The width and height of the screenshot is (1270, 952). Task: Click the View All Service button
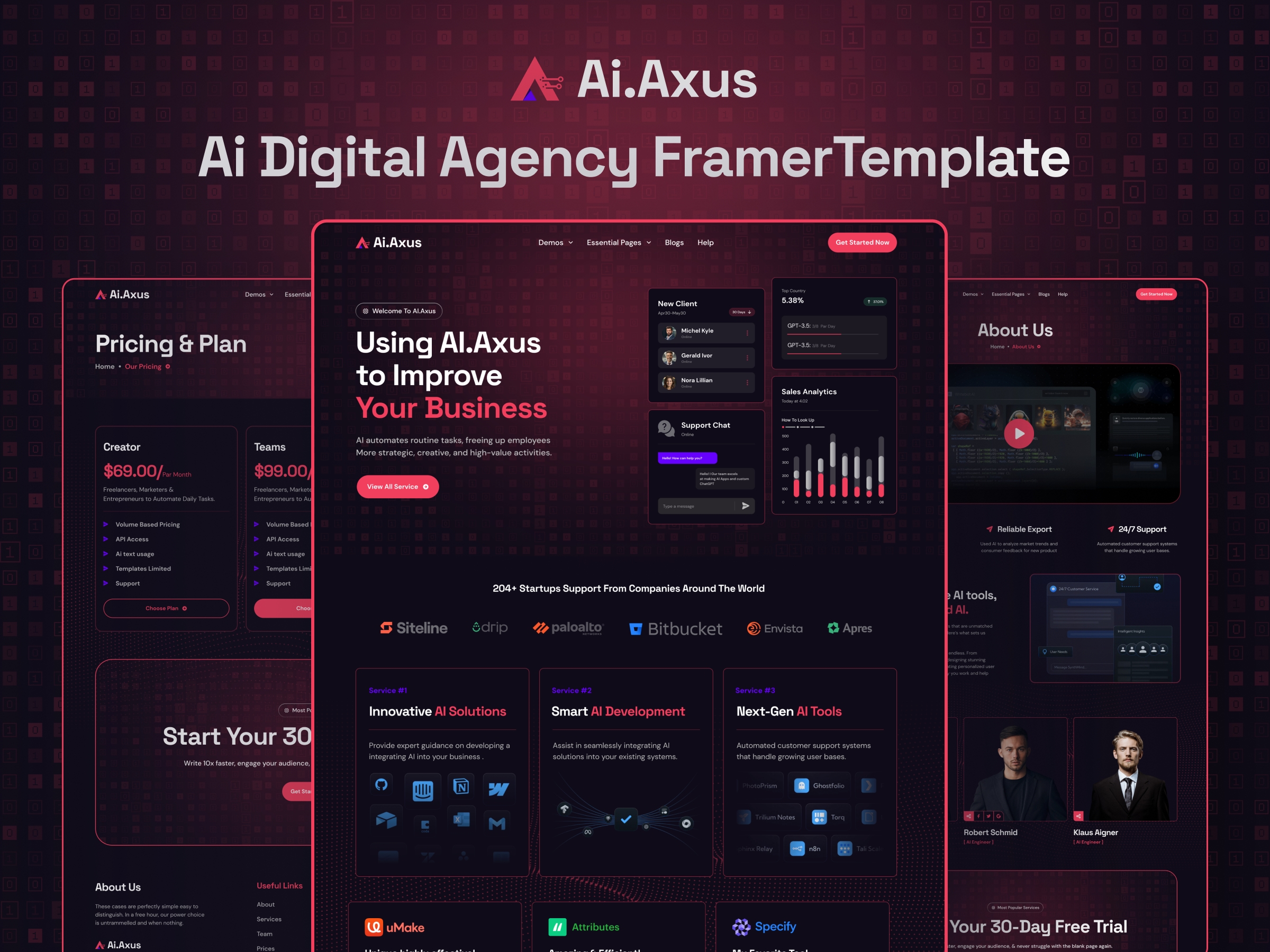coord(398,487)
